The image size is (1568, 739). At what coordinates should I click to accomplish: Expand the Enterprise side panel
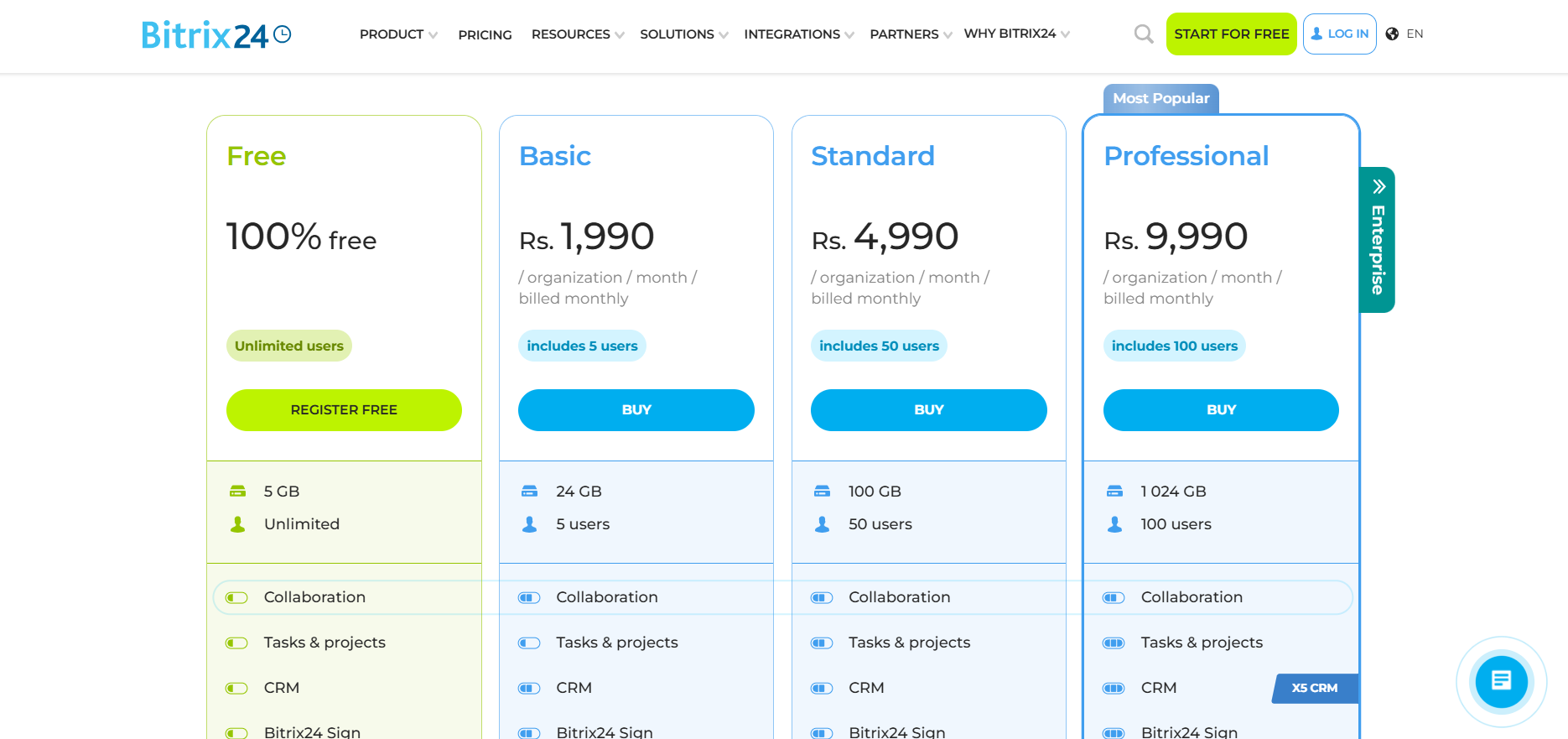[1377, 240]
